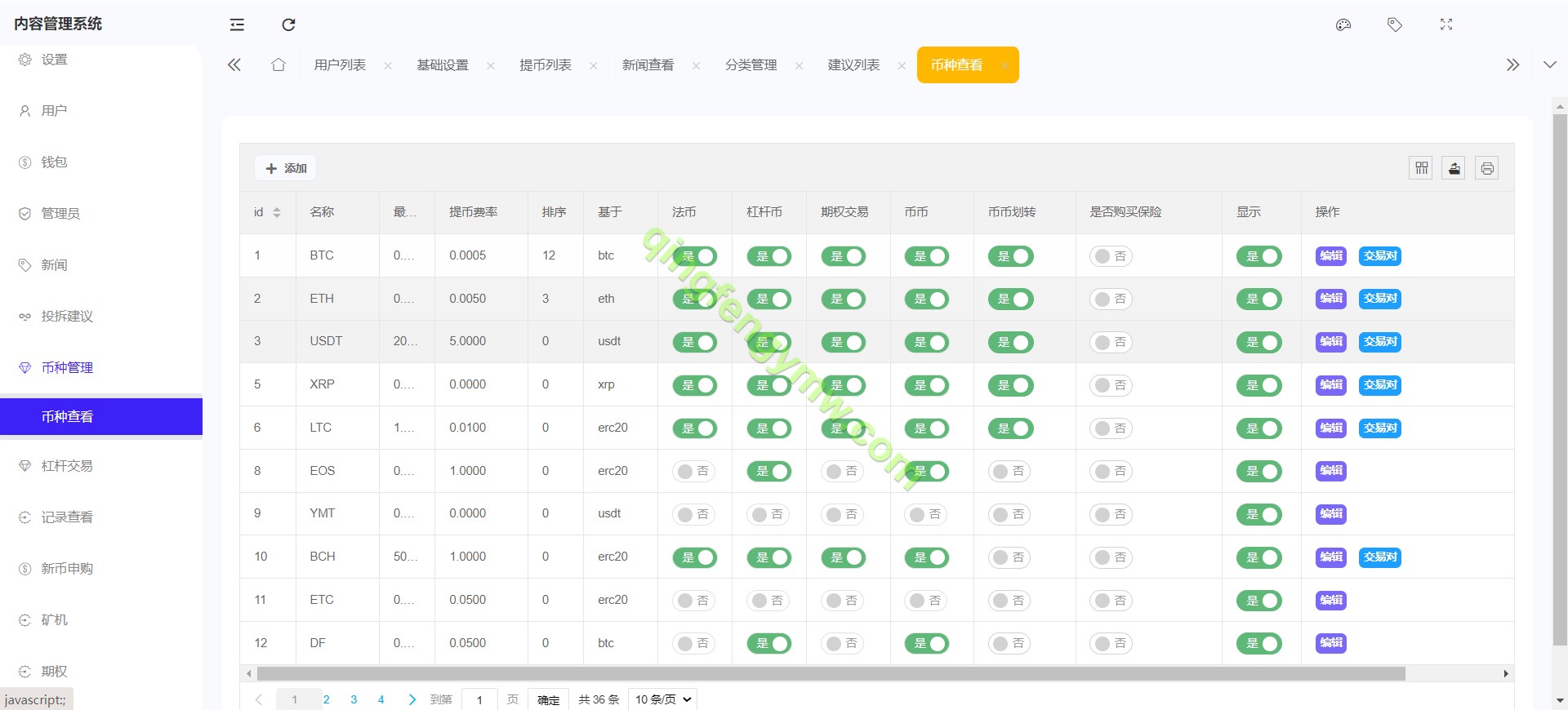Switch to 用户列表 tab
Image resolution: width=1568 pixels, height=710 pixels.
click(340, 65)
